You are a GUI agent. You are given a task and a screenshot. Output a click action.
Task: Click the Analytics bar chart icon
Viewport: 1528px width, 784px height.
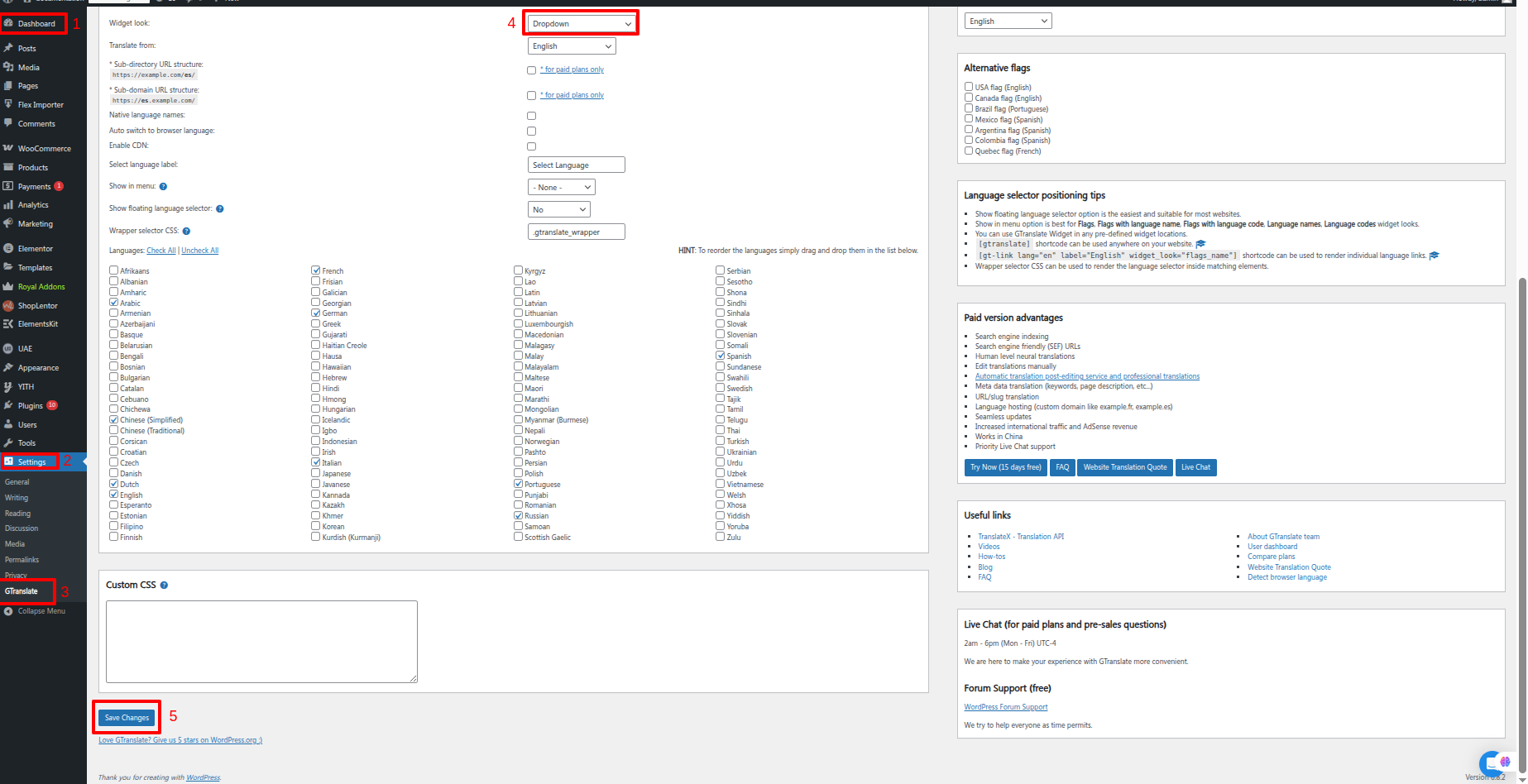tap(8, 205)
